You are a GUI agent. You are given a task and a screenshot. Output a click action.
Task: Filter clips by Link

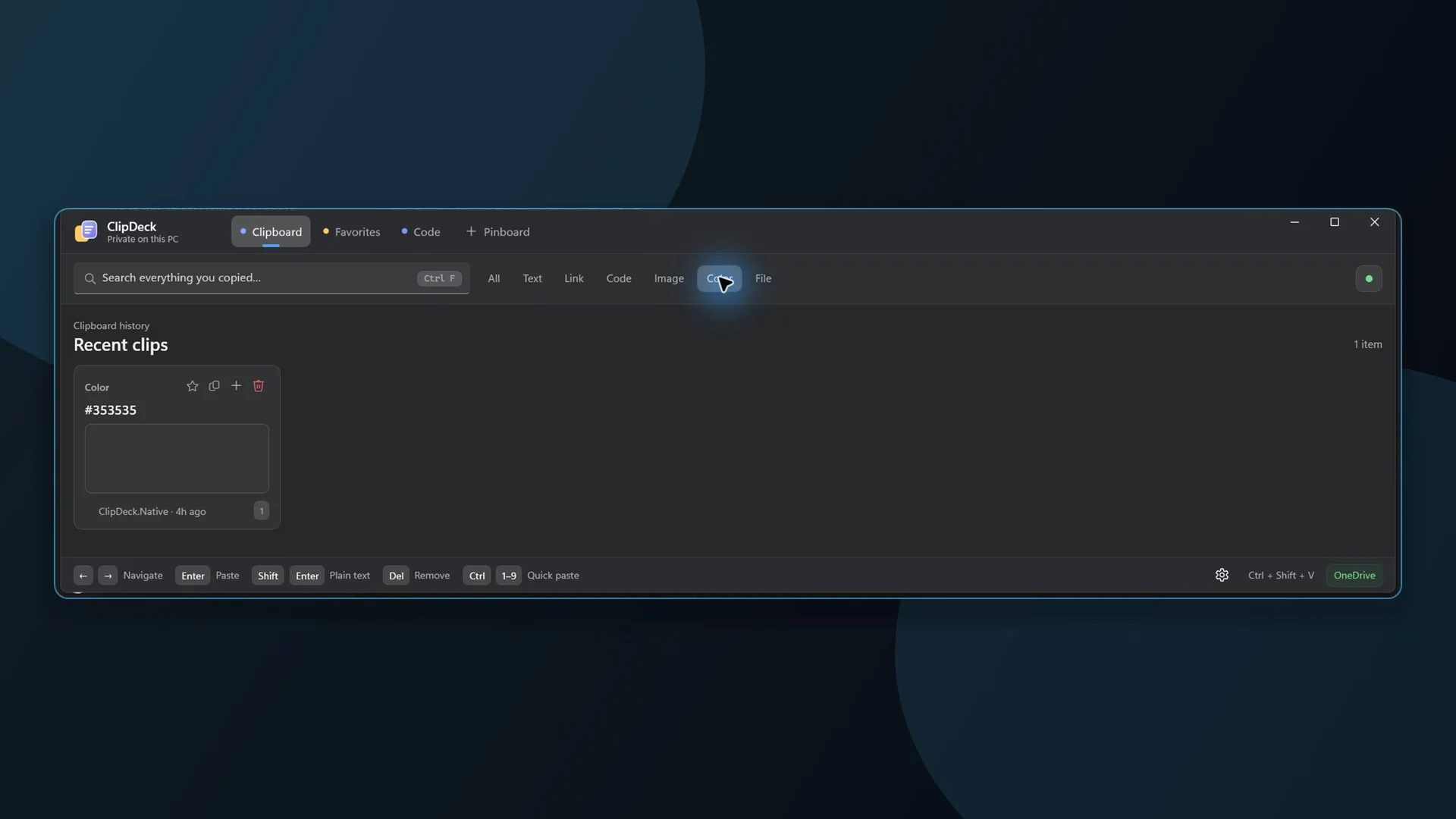tap(574, 278)
